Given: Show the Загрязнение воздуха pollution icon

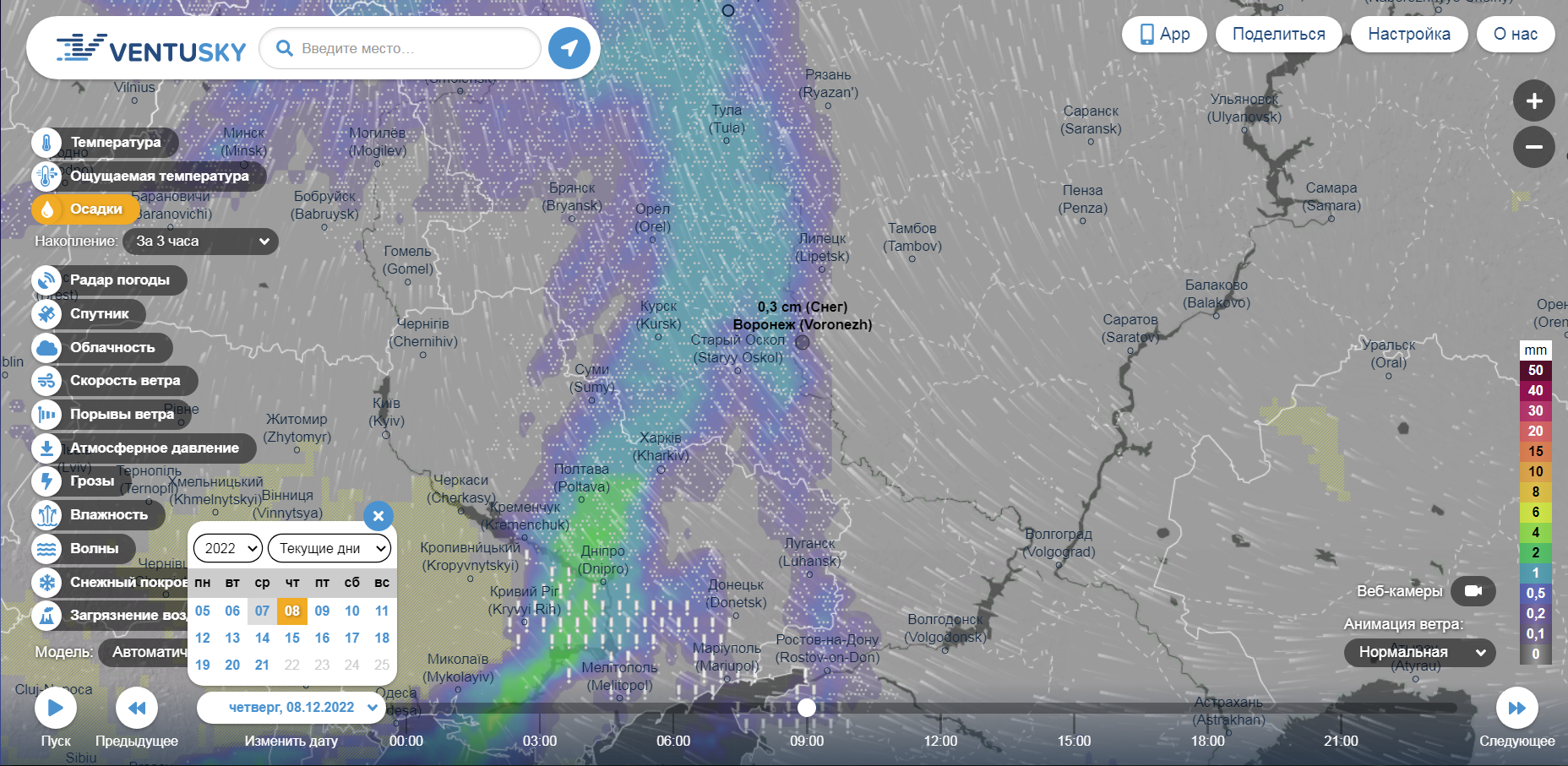Looking at the screenshot, I should click(47, 616).
